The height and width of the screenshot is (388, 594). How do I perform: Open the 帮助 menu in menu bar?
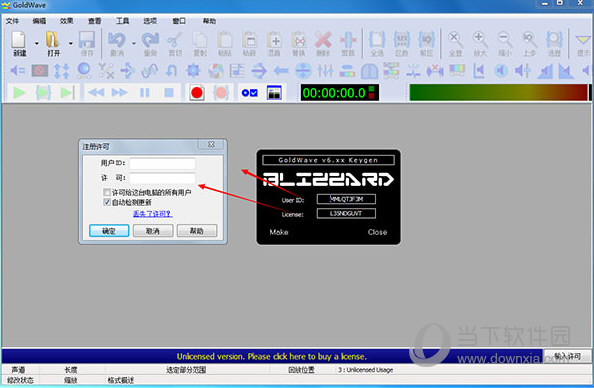point(209,21)
